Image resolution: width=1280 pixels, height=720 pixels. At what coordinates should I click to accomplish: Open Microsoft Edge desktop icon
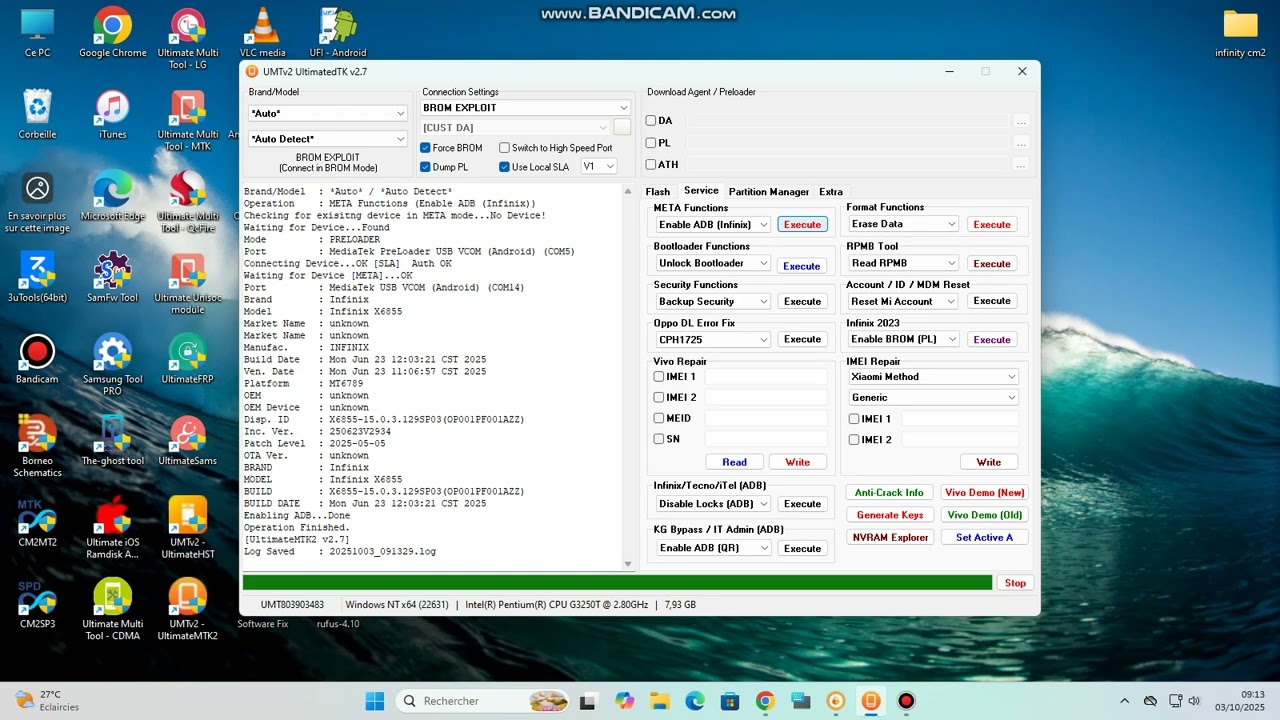click(x=112, y=195)
